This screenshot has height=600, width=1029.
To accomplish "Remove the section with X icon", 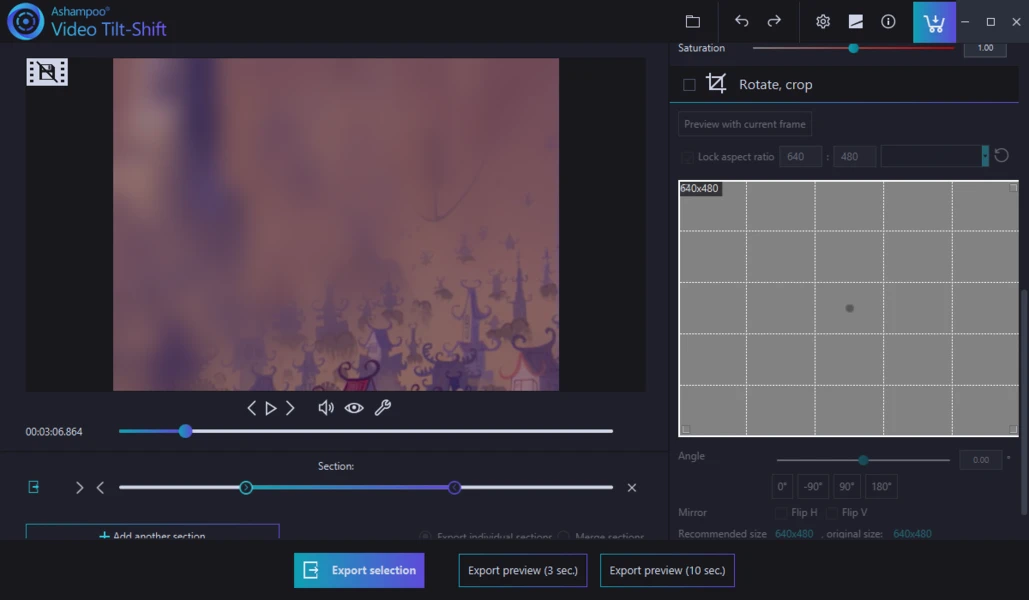I will [x=631, y=488].
